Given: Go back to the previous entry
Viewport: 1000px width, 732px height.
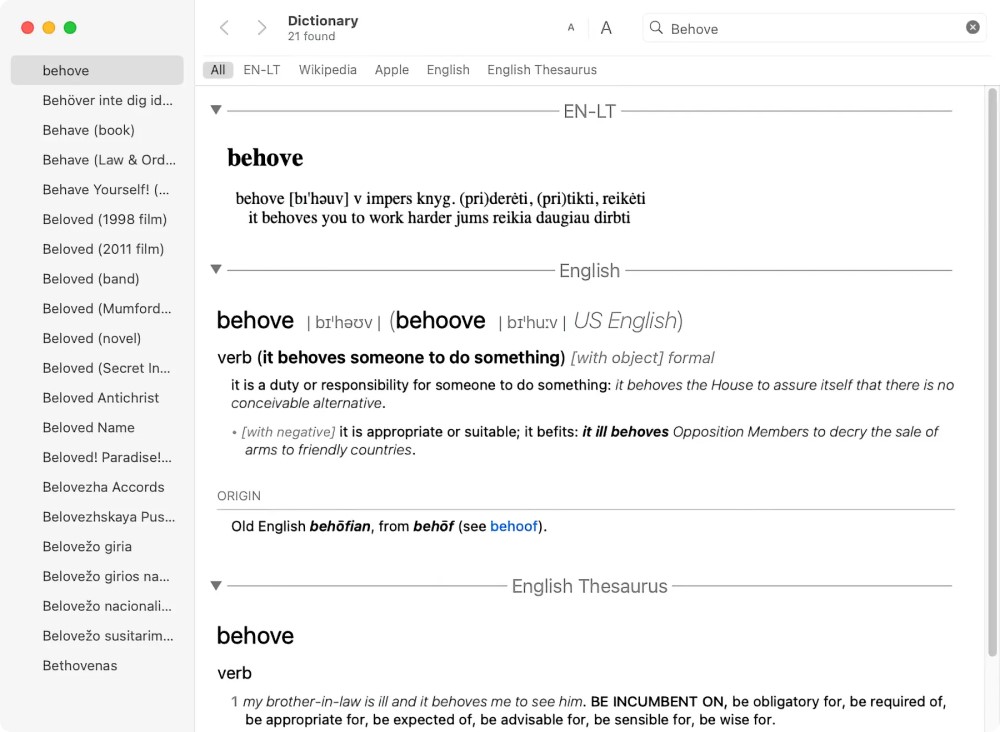Looking at the screenshot, I should pos(224,27).
